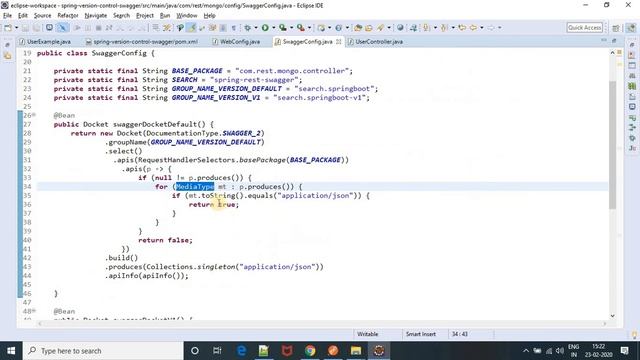
Task: Click the vertical scrollbar of editor
Action: tap(613, 145)
